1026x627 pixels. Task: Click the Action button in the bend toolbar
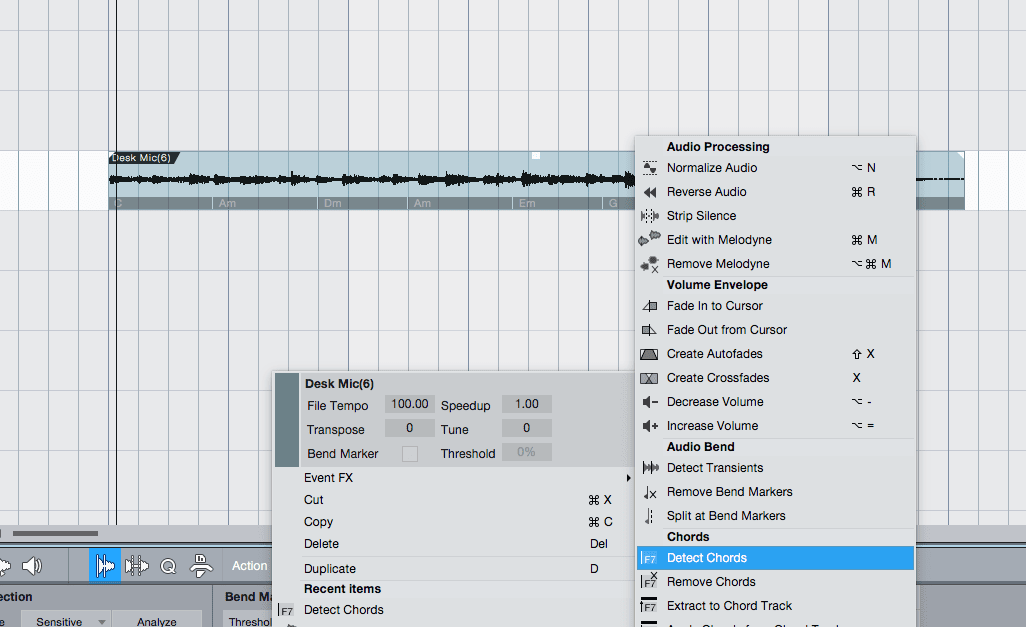click(248, 565)
